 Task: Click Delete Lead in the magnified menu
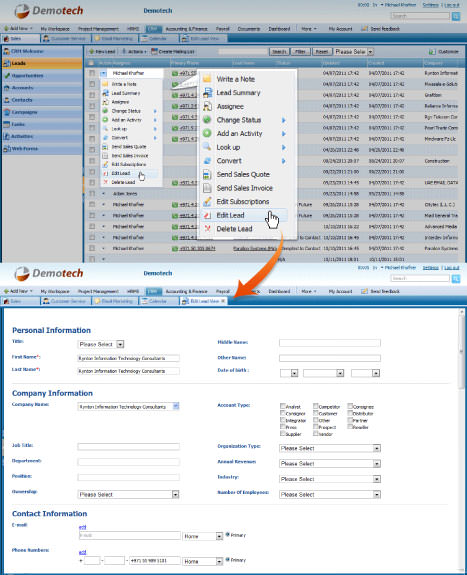tap(234, 229)
